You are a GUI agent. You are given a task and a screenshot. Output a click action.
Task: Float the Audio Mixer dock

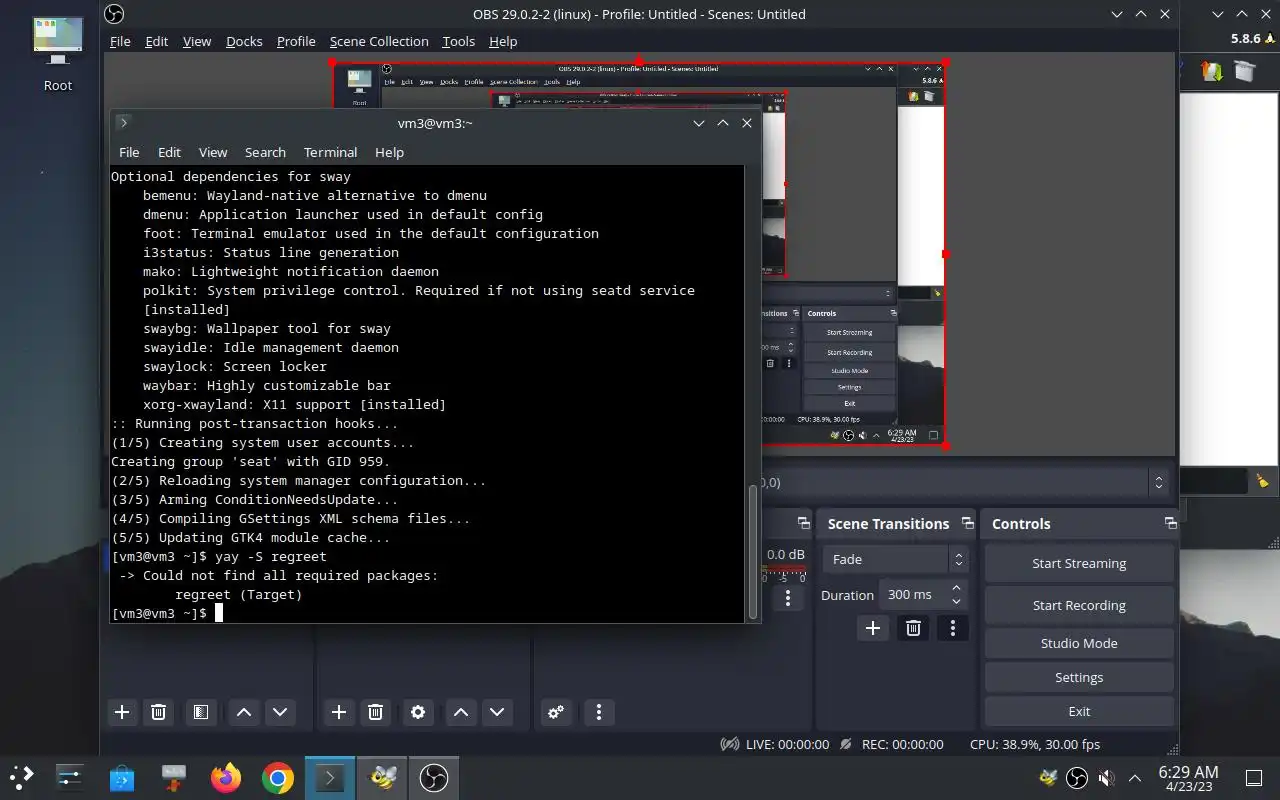click(803, 523)
